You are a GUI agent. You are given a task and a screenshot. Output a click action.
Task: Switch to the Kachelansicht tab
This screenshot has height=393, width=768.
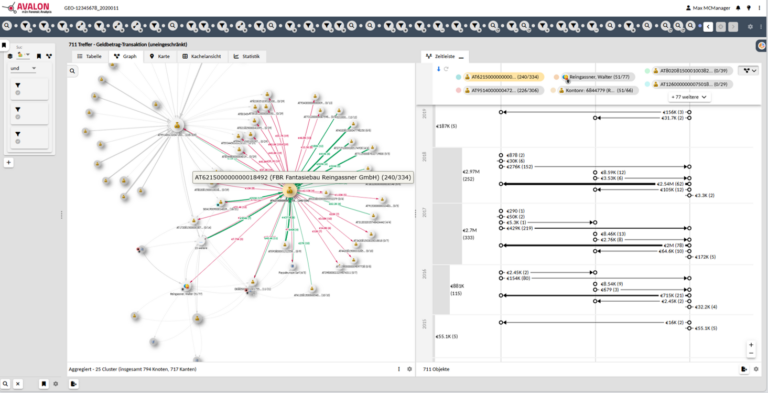click(202, 56)
